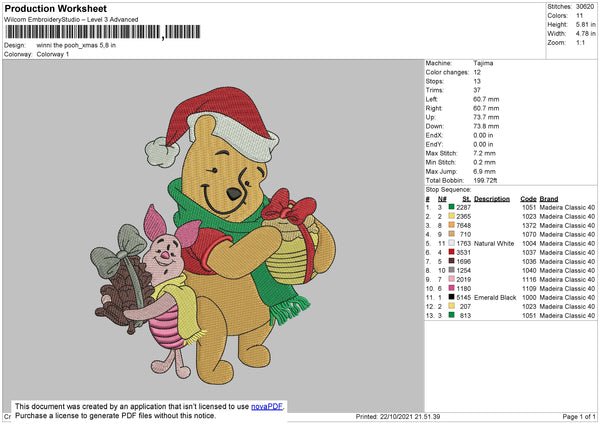Select the yellow swatch beside stitch count 207

[452, 306]
